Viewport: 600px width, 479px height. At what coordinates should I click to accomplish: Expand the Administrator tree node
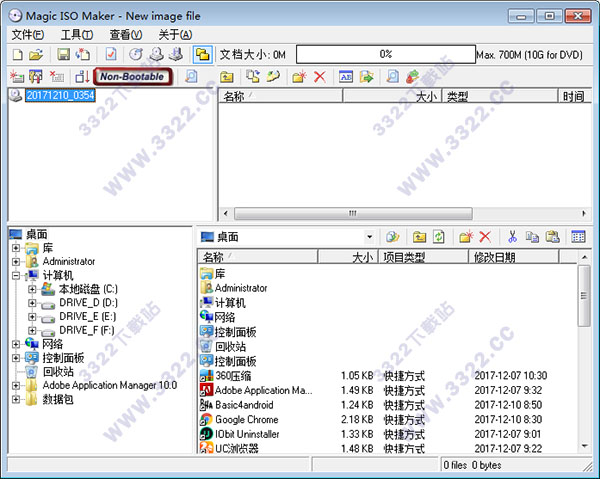click(16, 262)
